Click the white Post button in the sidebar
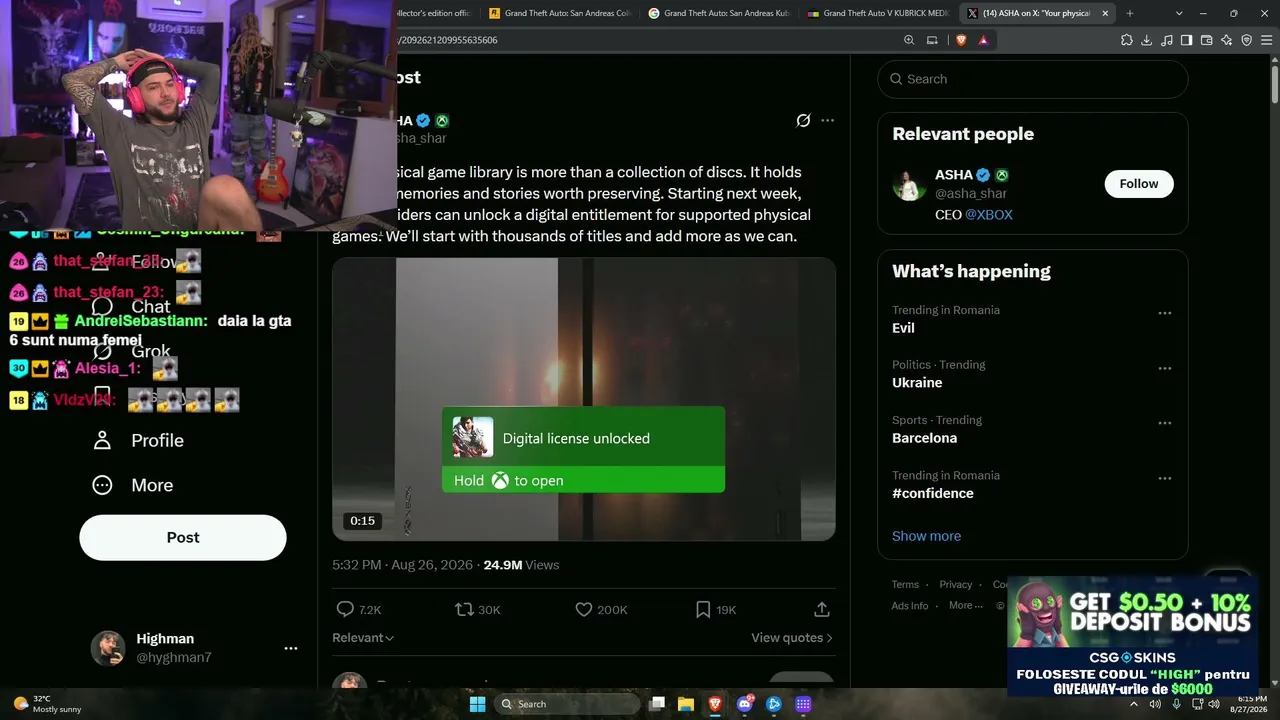This screenshot has height=720, width=1280. tap(183, 537)
